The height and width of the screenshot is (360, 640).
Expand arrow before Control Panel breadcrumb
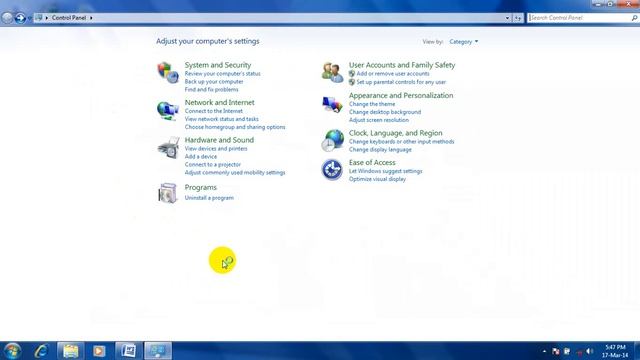[47, 18]
